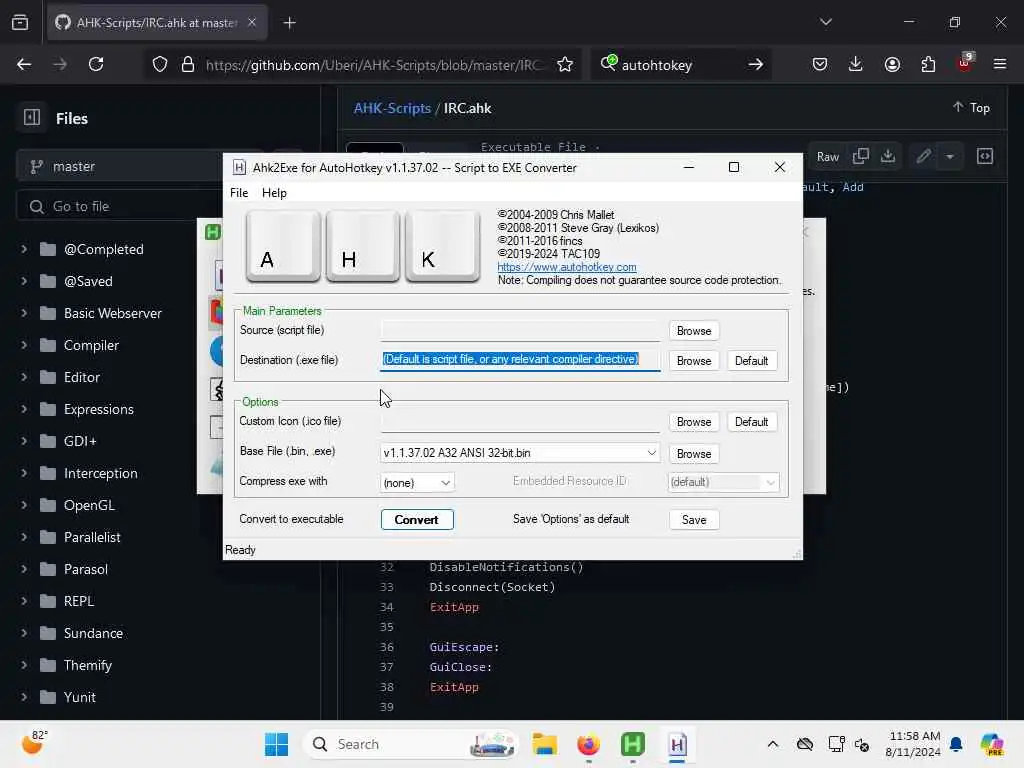This screenshot has height=768, width=1024.
Task: Reset destination to Default
Action: (x=751, y=361)
